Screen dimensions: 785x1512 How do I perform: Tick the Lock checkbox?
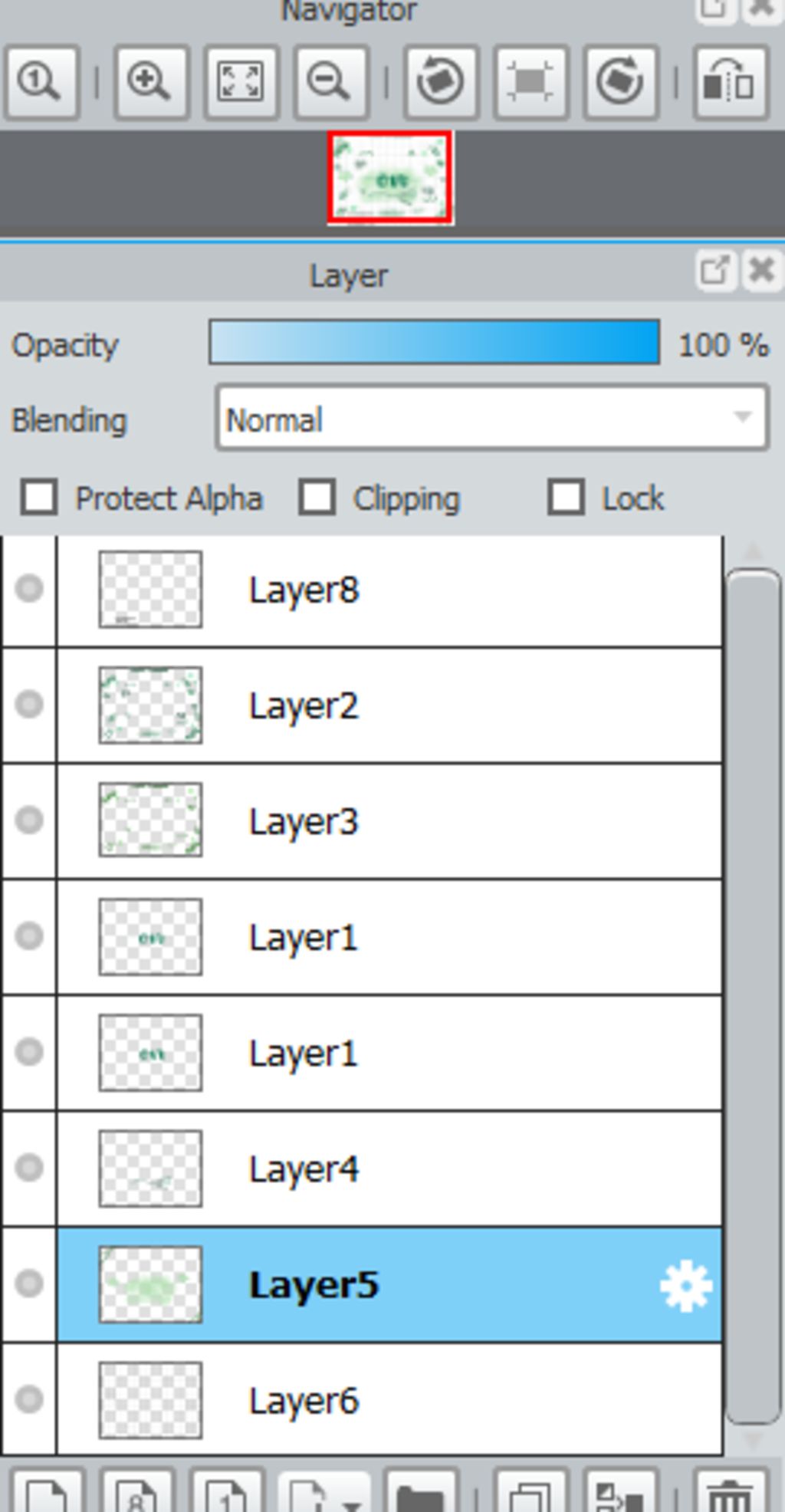click(566, 498)
